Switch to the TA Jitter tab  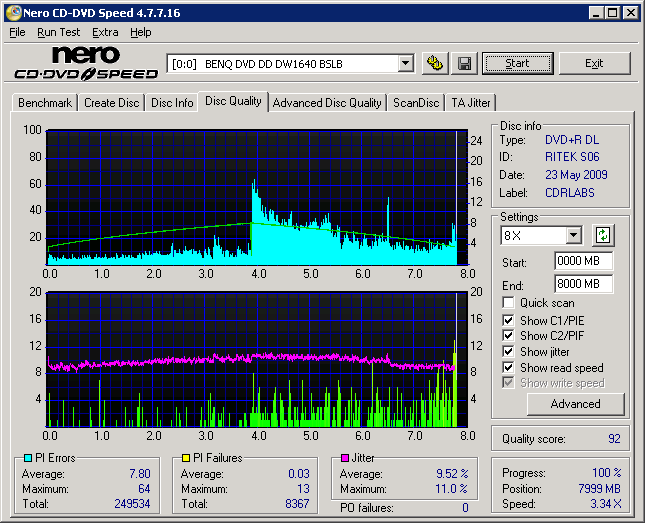[471, 102]
